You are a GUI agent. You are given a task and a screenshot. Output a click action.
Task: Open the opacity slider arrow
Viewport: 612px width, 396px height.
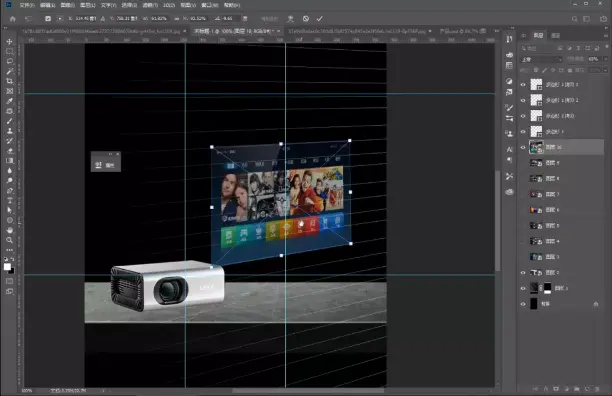pyautogui.click(x=605, y=59)
